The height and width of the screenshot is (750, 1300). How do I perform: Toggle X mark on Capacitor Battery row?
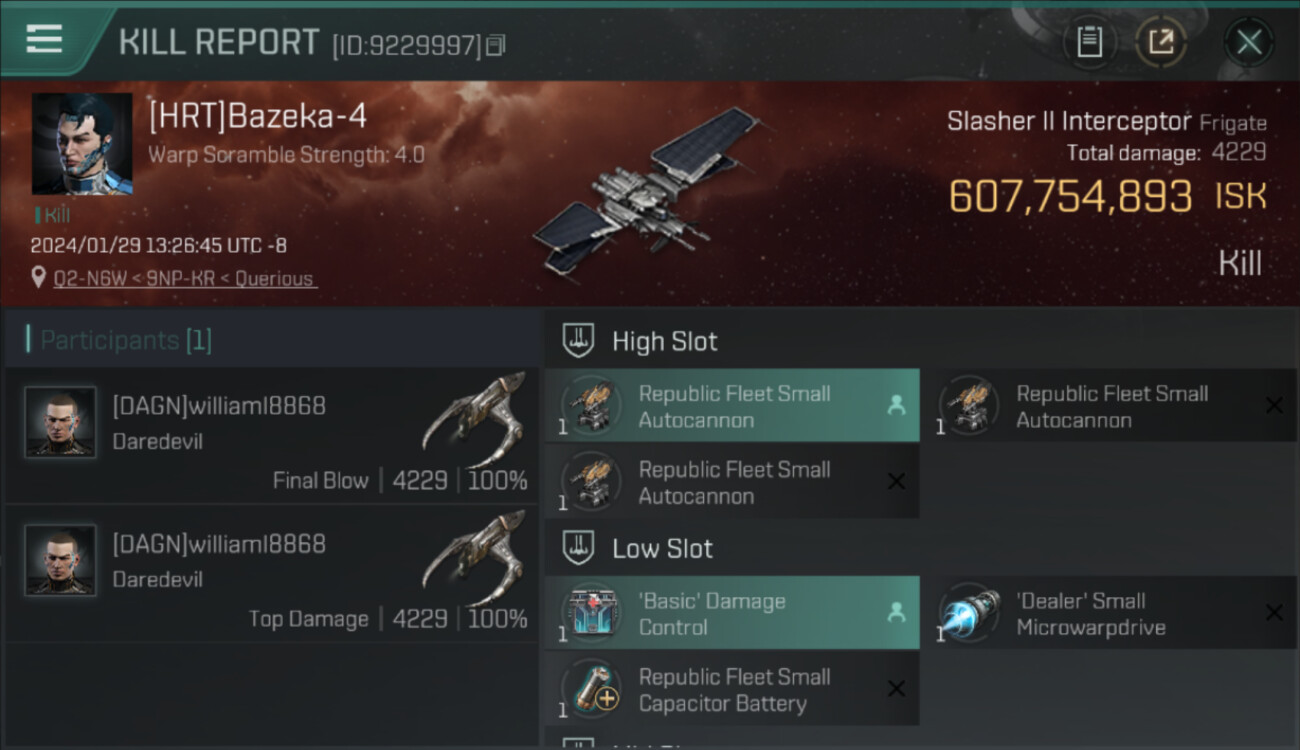(896, 688)
